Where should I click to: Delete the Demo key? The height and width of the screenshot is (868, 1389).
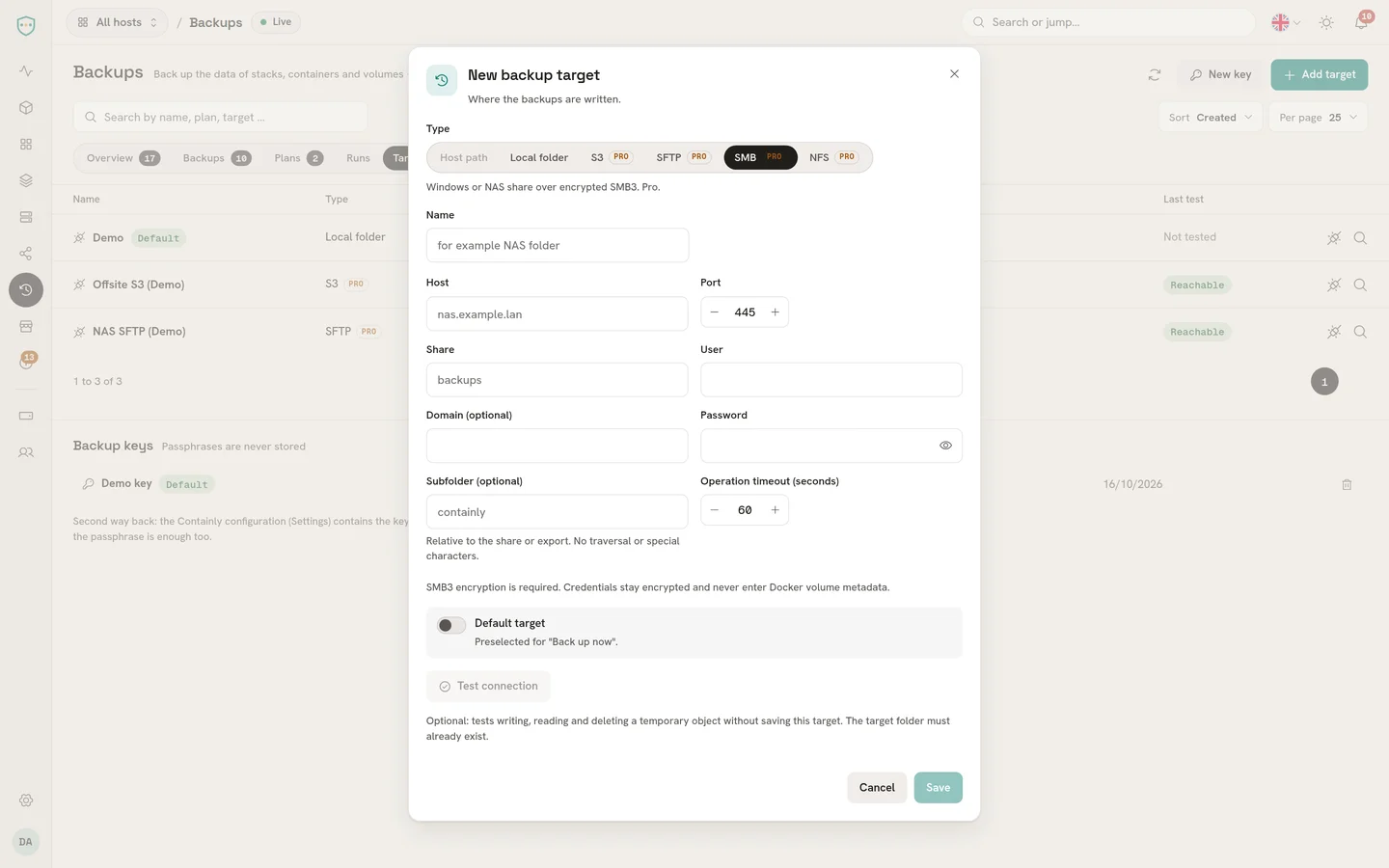pos(1347,484)
